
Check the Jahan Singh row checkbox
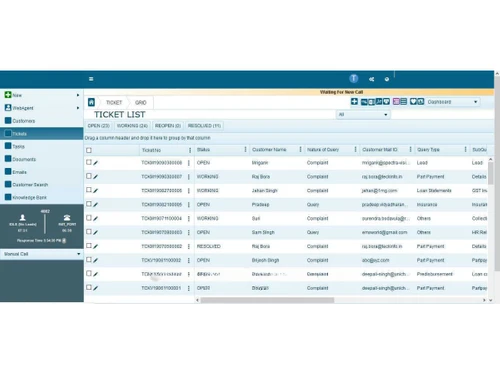coord(89,190)
